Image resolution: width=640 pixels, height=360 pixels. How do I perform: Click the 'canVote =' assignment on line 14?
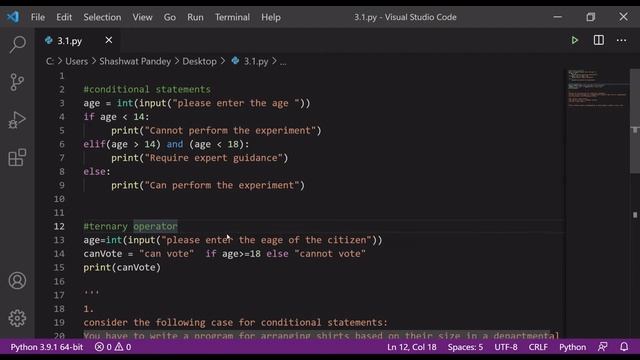point(109,253)
